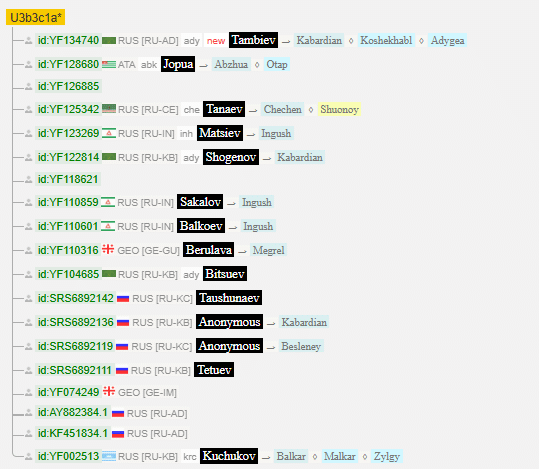
Task: Click the Abkhazia flag next to id:YF128680
Action: [109, 64]
